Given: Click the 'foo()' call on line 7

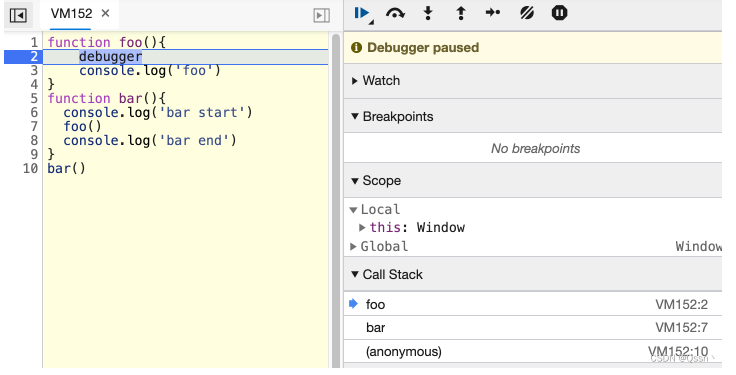Looking at the screenshot, I should pos(82,127).
